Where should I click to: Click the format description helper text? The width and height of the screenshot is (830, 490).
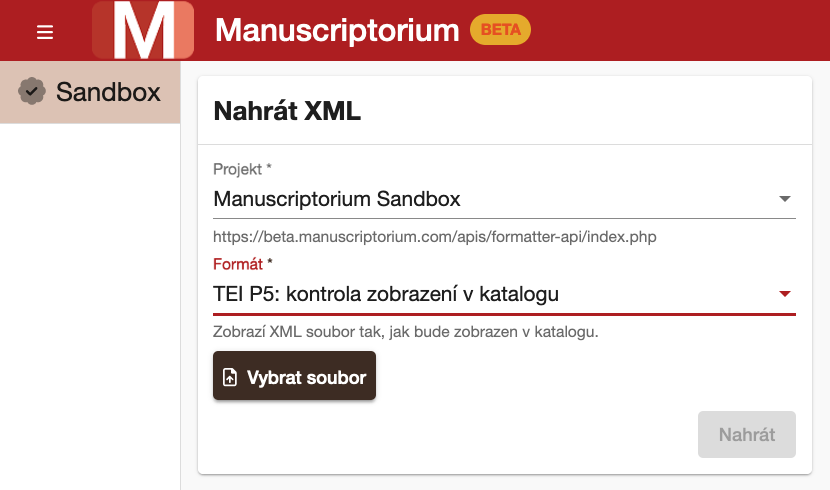(x=405, y=332)
